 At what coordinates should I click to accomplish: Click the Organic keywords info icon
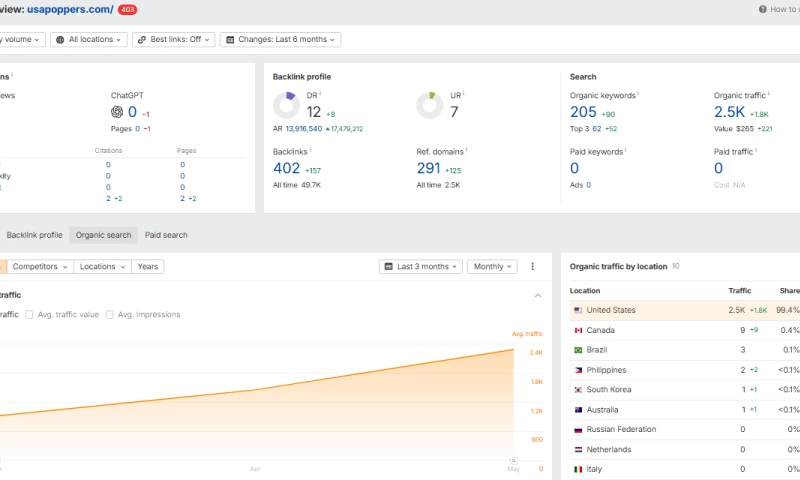(x=638, y=94)
